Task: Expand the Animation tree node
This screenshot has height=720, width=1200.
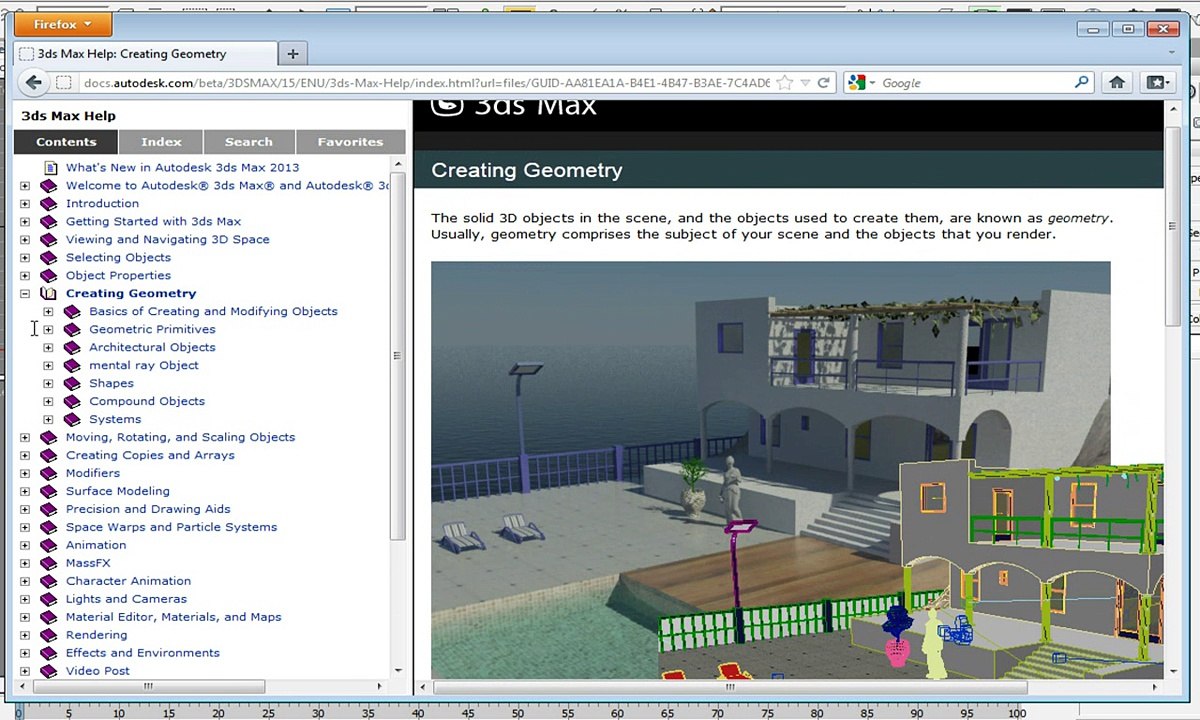Action: click(25, 545)
